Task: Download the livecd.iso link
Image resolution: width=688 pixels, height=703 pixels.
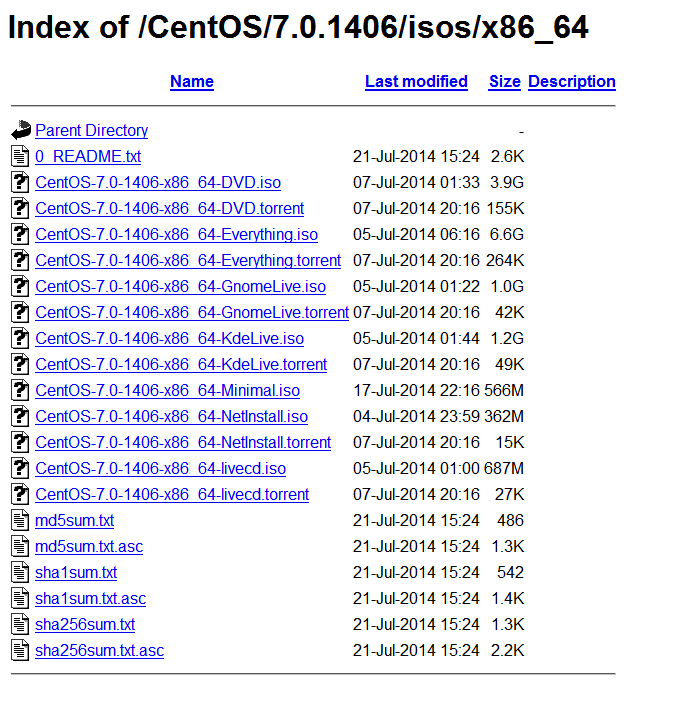Action: coord(160,469)
